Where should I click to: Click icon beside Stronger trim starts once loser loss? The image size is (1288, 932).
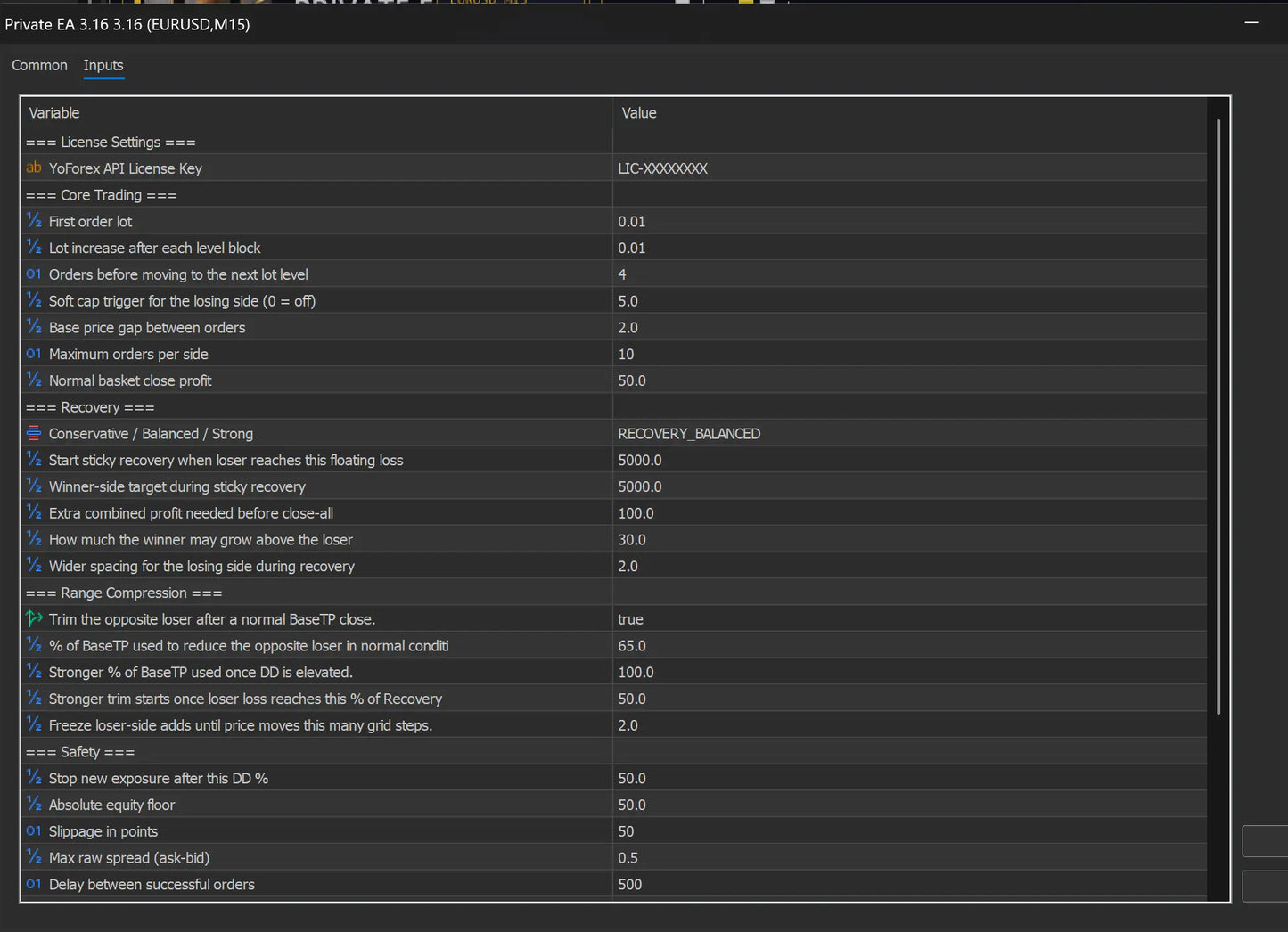point(34,699)
